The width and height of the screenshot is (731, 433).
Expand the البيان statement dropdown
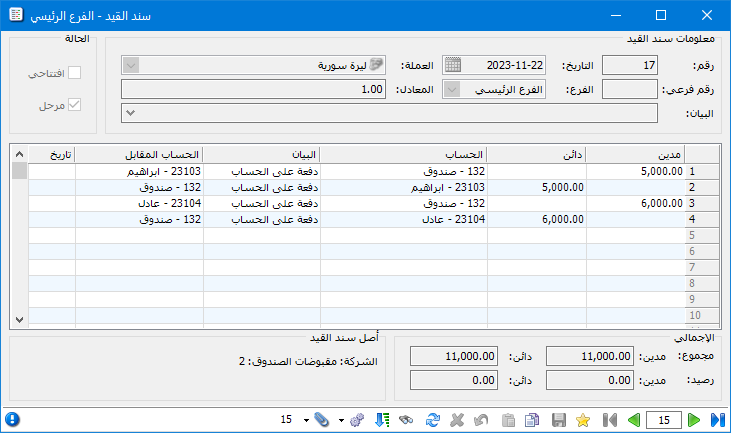[x=131, y=113]
